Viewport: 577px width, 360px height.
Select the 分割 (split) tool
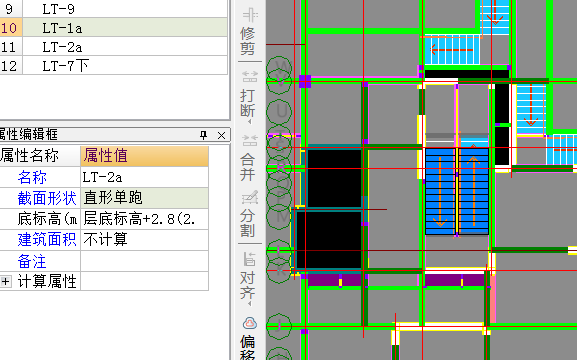pos(250,214)
